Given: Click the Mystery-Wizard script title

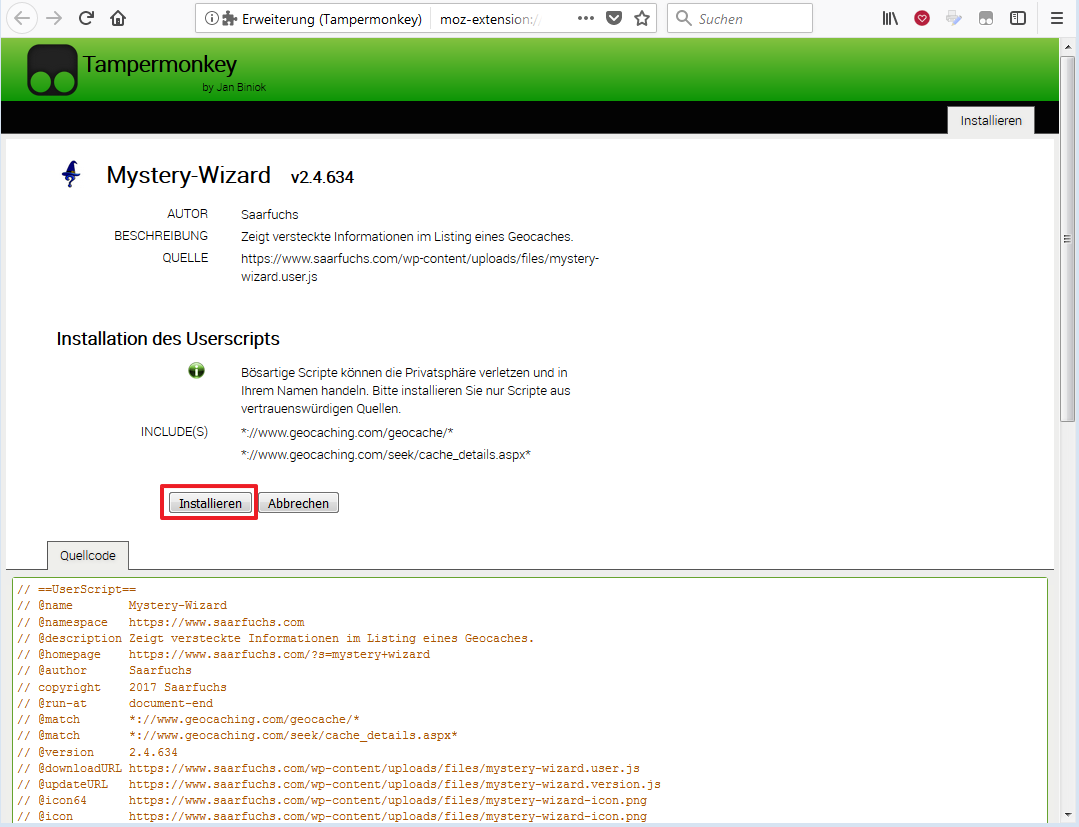Looking at the screenshot, I should point(189,175).
